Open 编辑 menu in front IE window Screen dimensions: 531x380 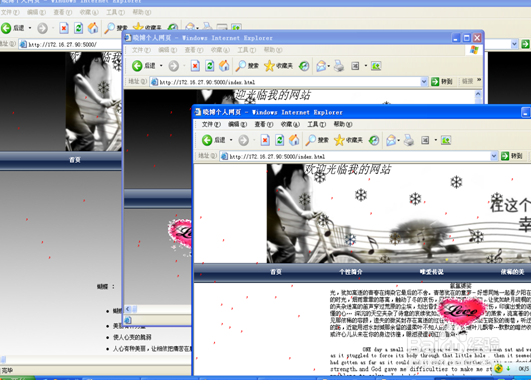tap(237, 124)
